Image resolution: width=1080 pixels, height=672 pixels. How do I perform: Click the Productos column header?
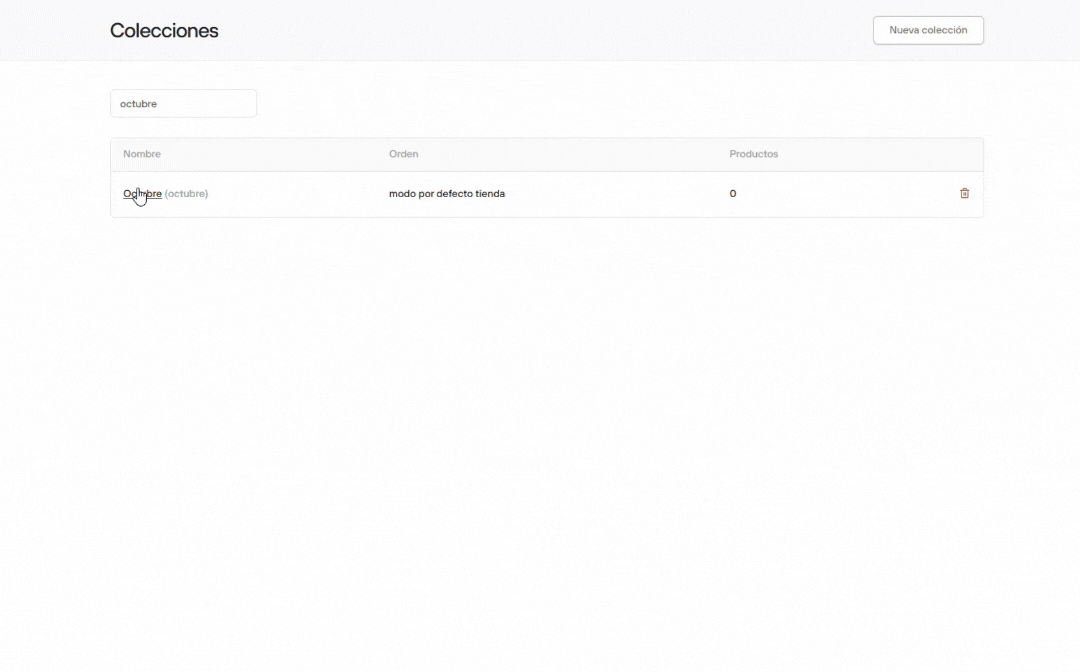[x=754, y=154]
